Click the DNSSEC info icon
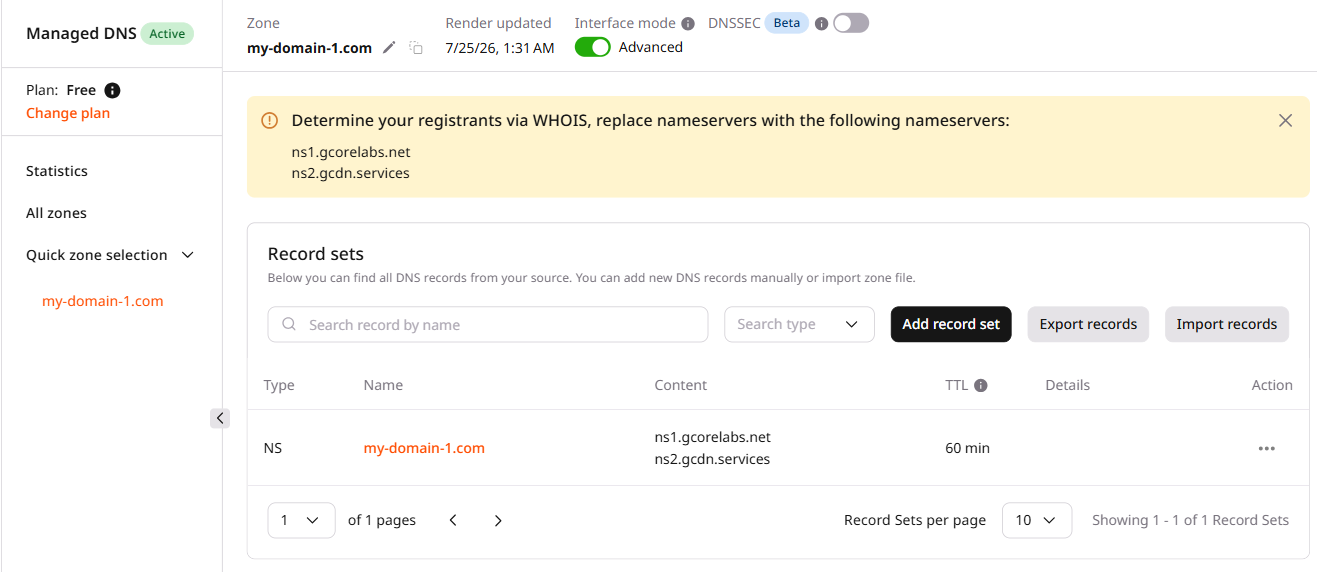 [821, 23]
